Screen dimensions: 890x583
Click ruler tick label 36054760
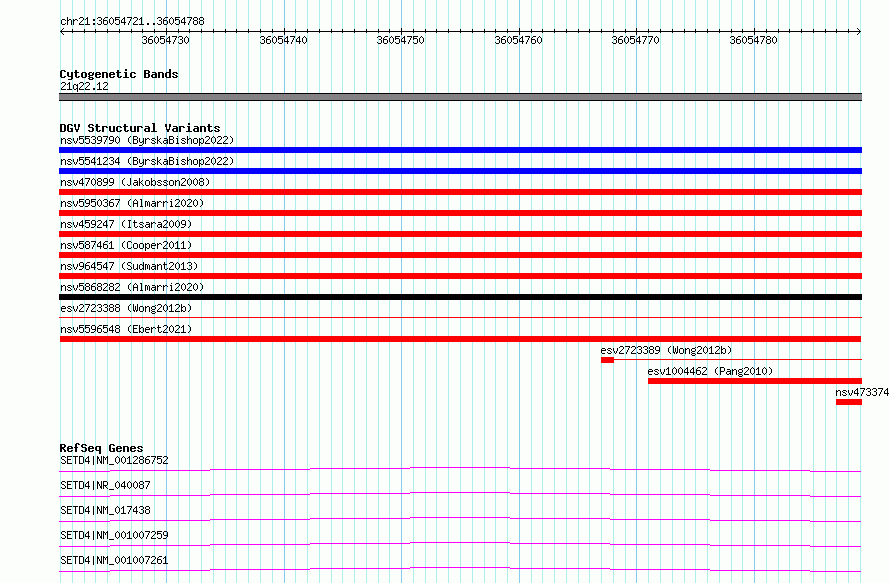[518, 40]
